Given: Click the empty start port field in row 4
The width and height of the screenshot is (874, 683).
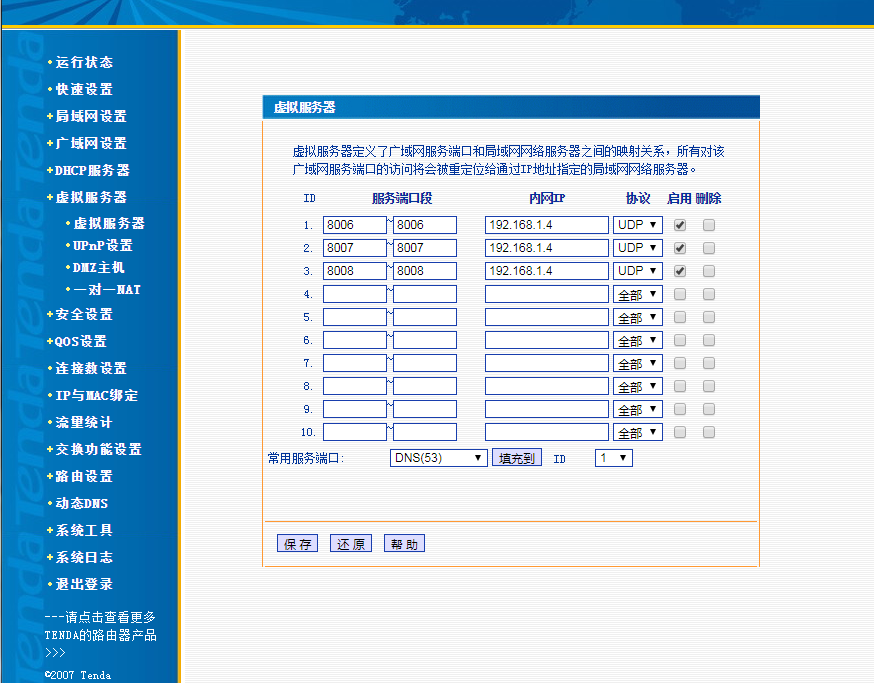Looking at the screenshot, I should (x=355, y=294).
